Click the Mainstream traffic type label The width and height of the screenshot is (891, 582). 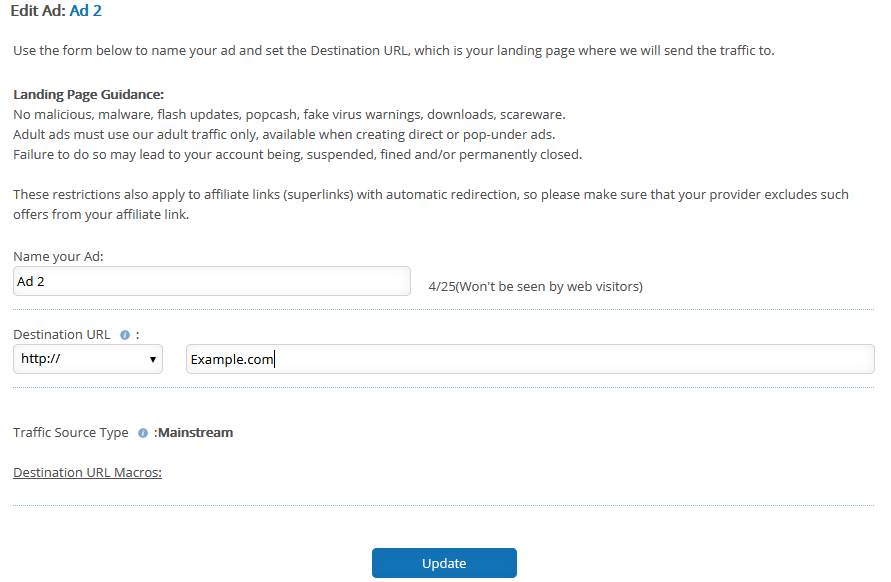point(193,433)
